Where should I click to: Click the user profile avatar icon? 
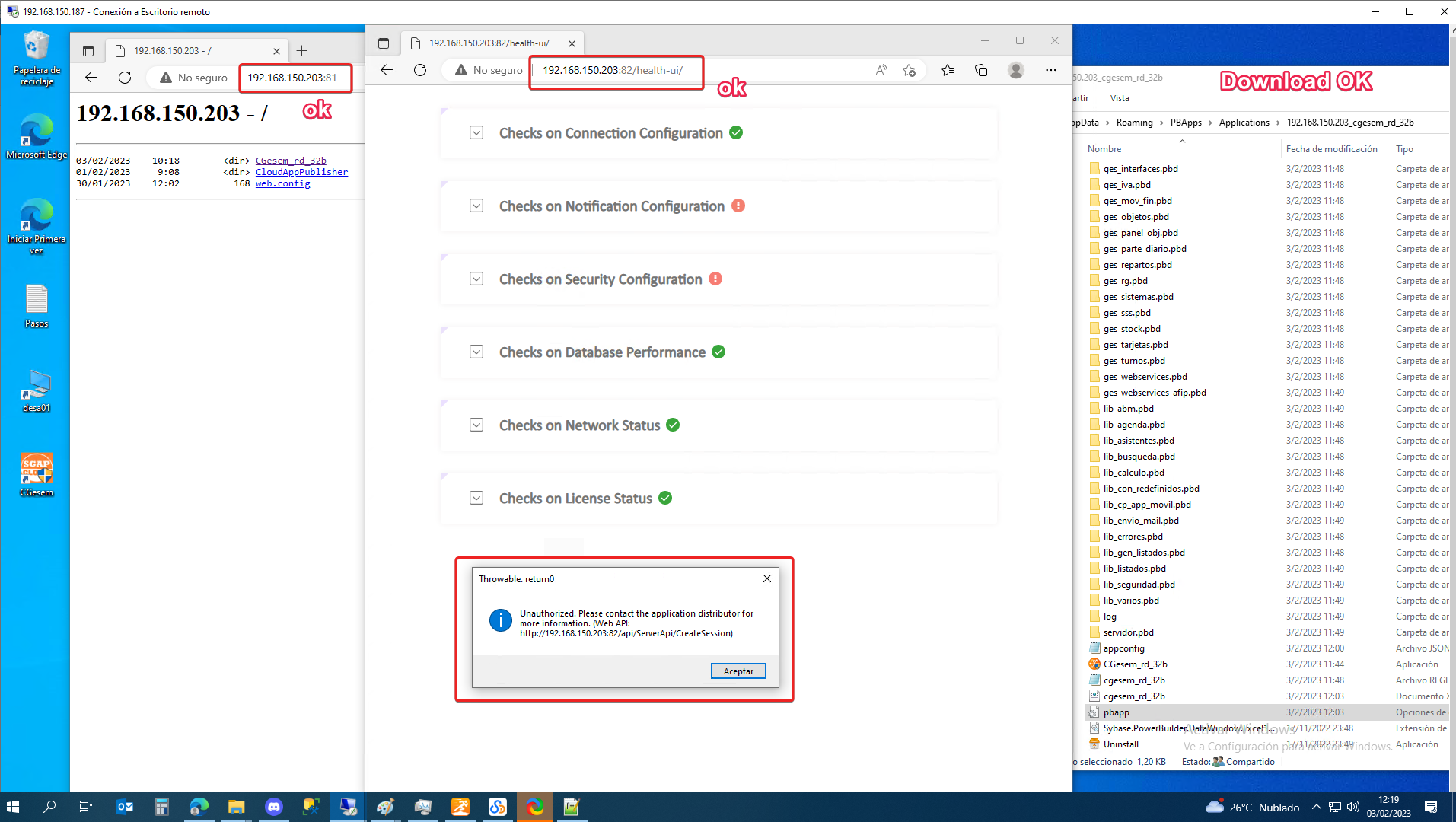(x=1015, y=70)
